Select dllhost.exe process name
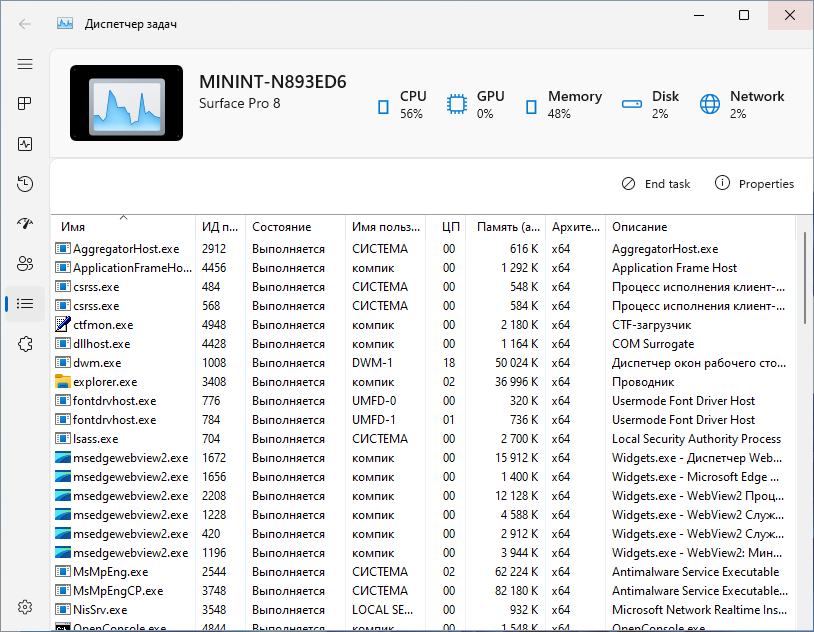 click(x=102, y=344)
